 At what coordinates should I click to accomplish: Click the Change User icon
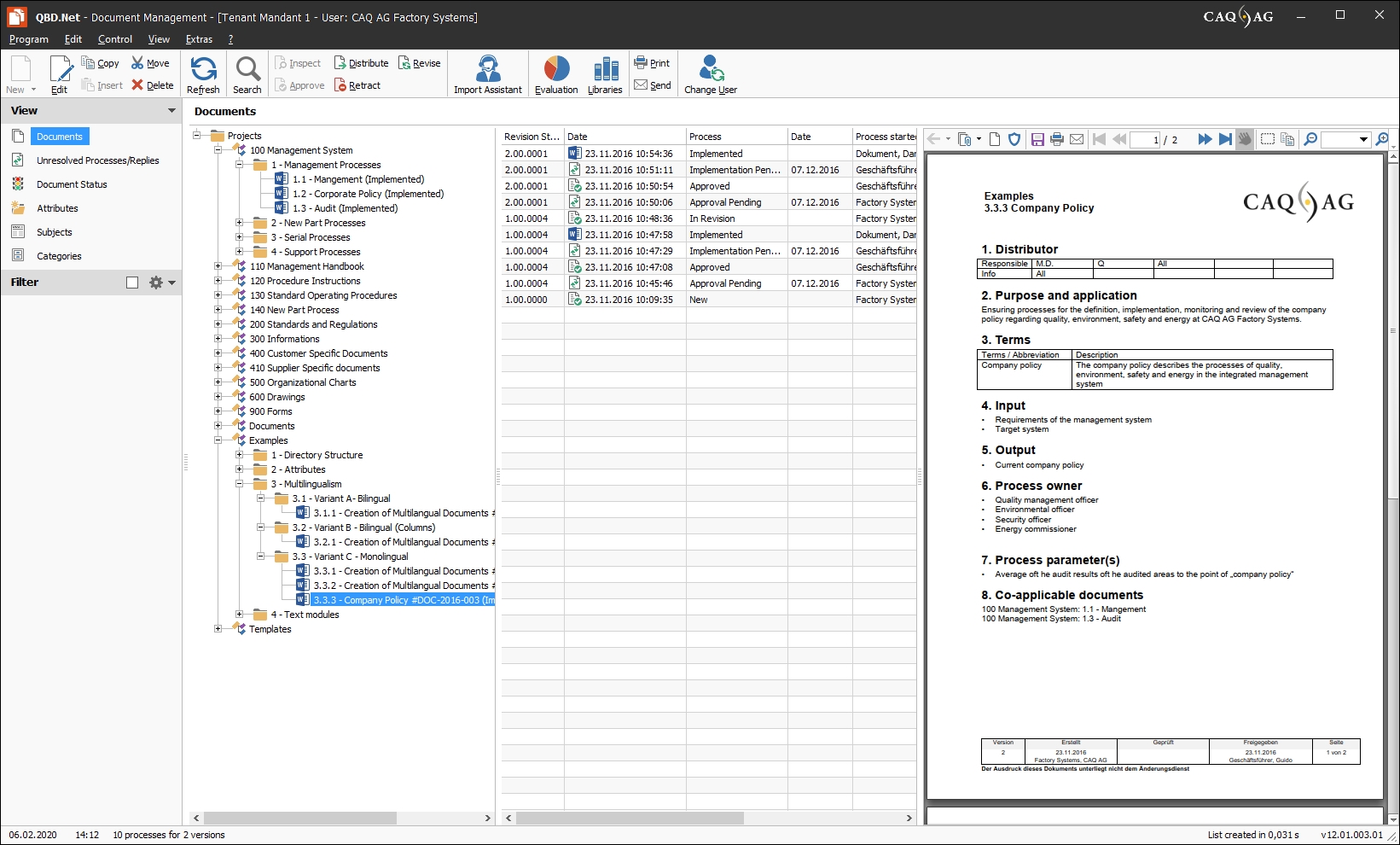[x=710, y=70]
